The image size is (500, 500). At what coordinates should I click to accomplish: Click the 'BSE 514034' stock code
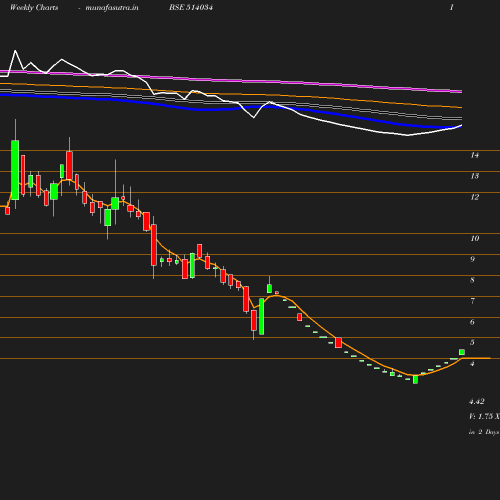pyautogui.click(x=191, y=7)
